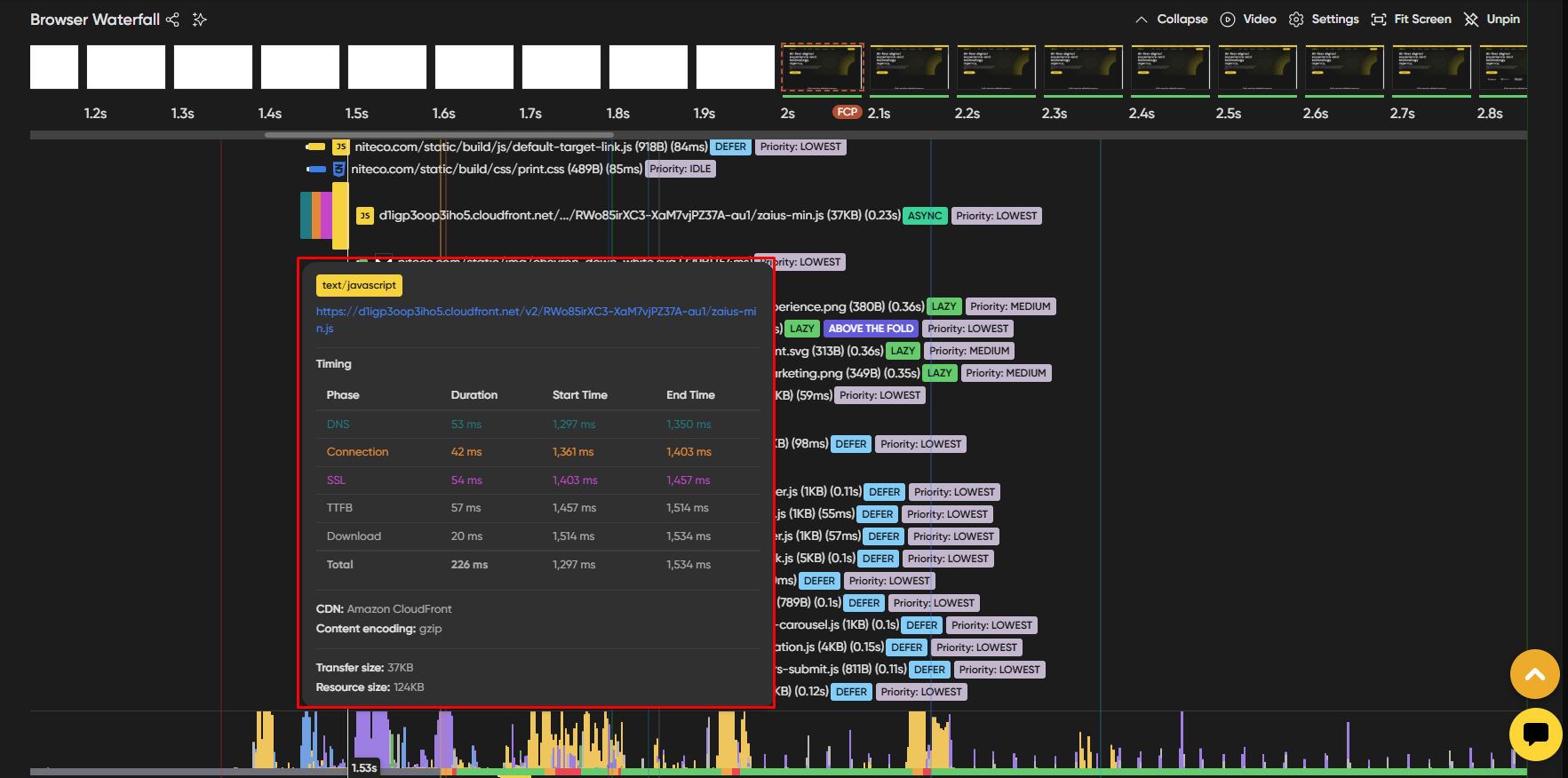Click the ASYNC tag on zaius-min.js
Viewport: 1568px width, 778px height.
924,216
